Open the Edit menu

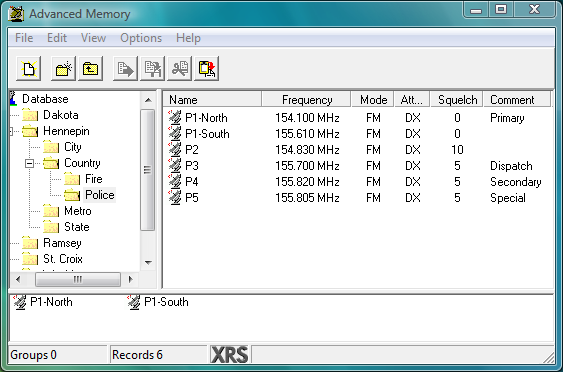[x=57, y=38]
